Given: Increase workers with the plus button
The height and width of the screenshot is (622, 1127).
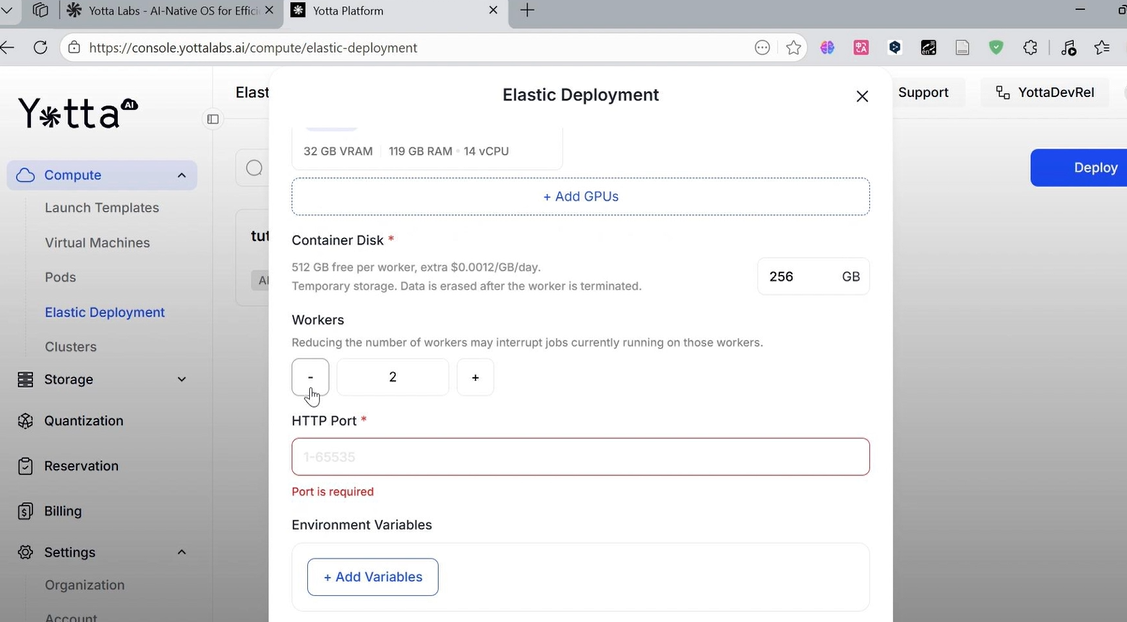Looking at the screenshot, I should pos(475,377).
